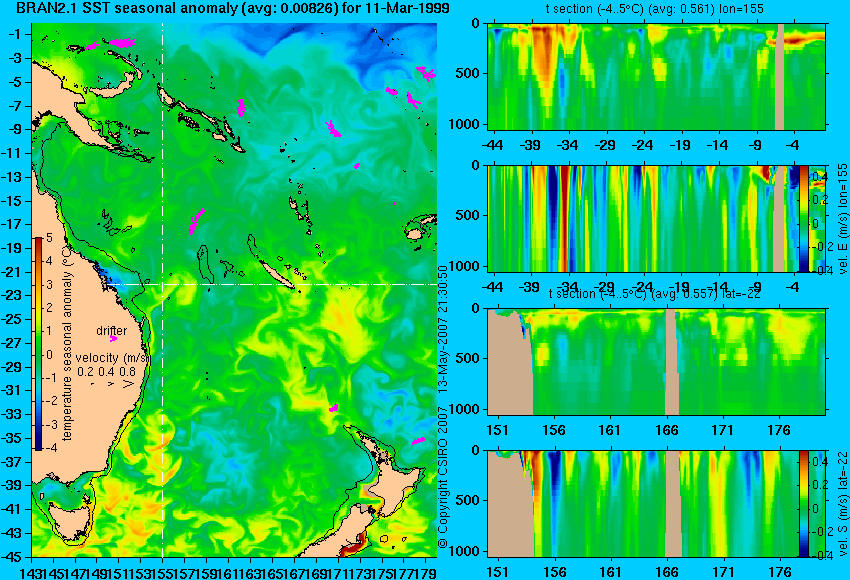Click the 't section ... lat=-22' panel title
The width and height of the screenshot is (850, 580).
coord(655,294)
